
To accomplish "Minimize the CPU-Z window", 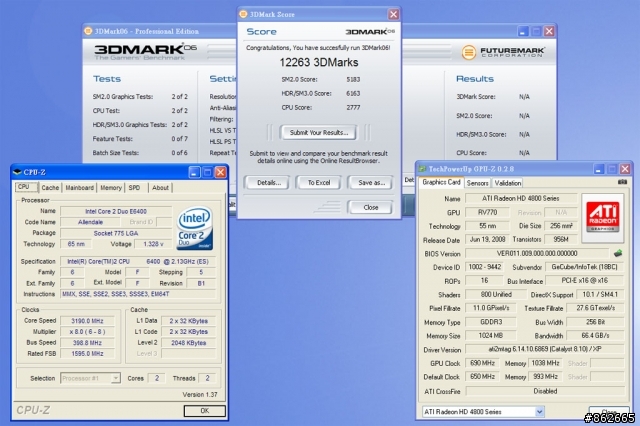I will coord(194,173).
